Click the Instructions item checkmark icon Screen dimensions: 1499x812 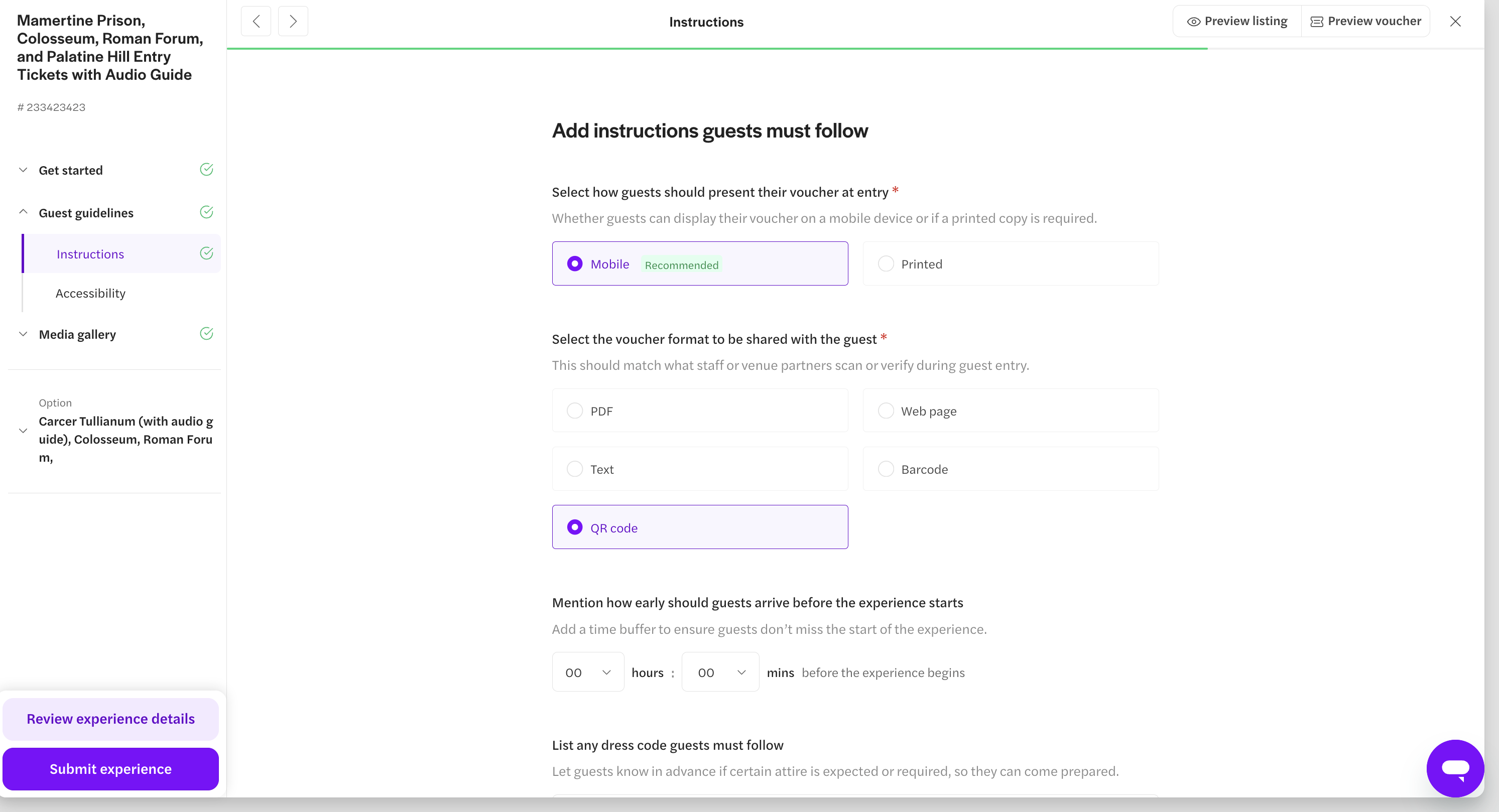(207, 253)
